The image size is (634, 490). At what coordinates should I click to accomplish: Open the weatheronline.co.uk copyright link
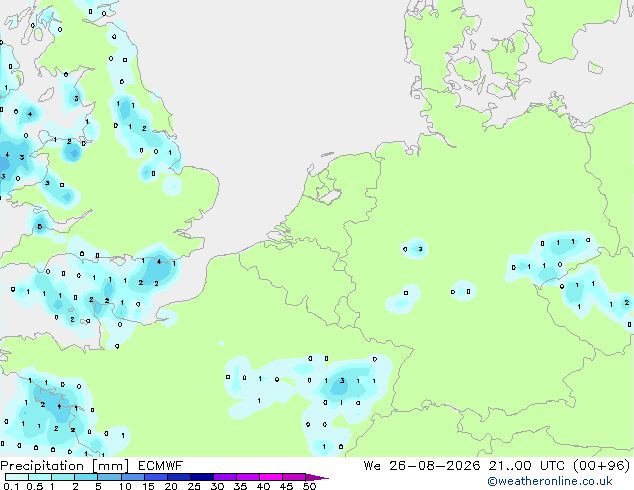(x=549, y=481)
